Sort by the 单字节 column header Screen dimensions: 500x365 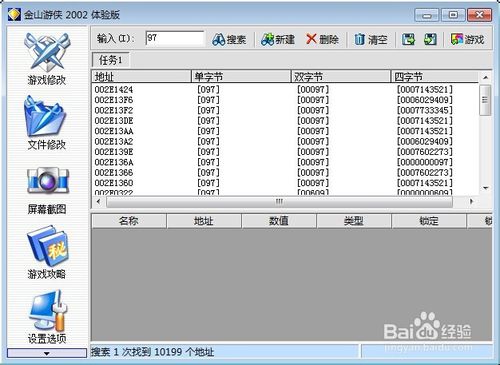click(x=241, y=77)
